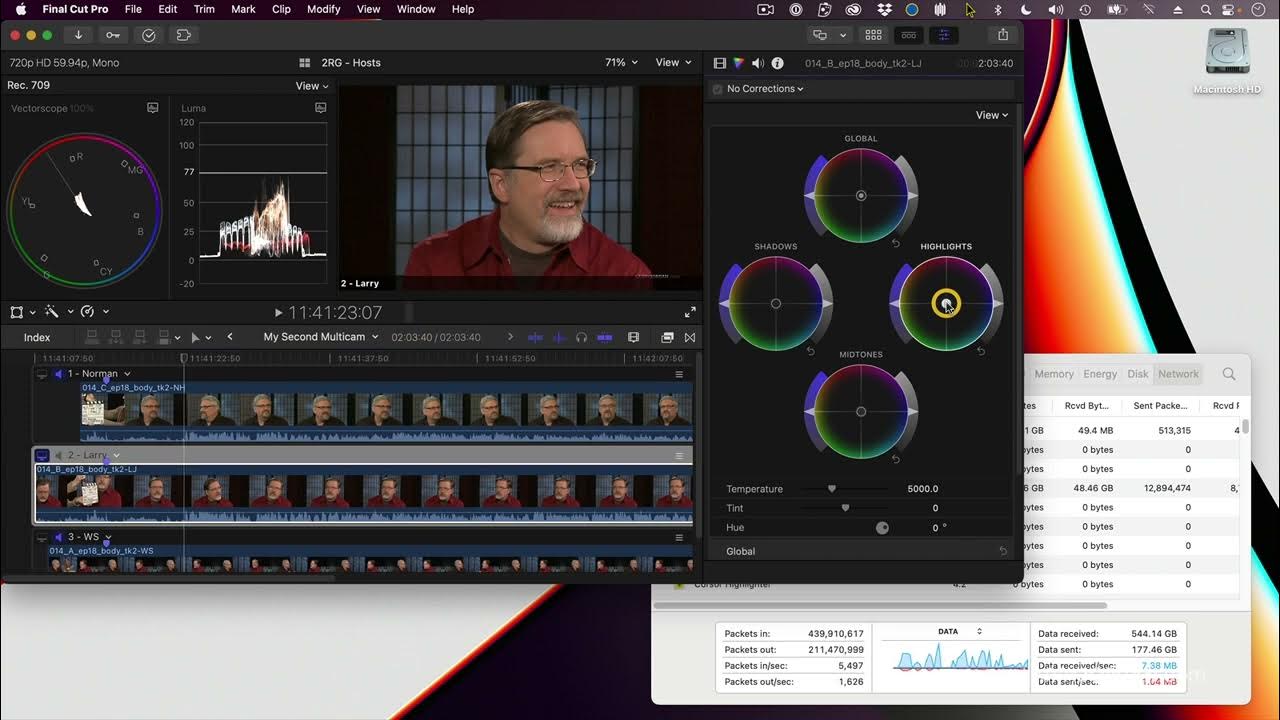This screenshot has height=720, width=1280.
Task: Open the video scopes View dropdown
Action: pyautogui.click(x=312, y=86)
